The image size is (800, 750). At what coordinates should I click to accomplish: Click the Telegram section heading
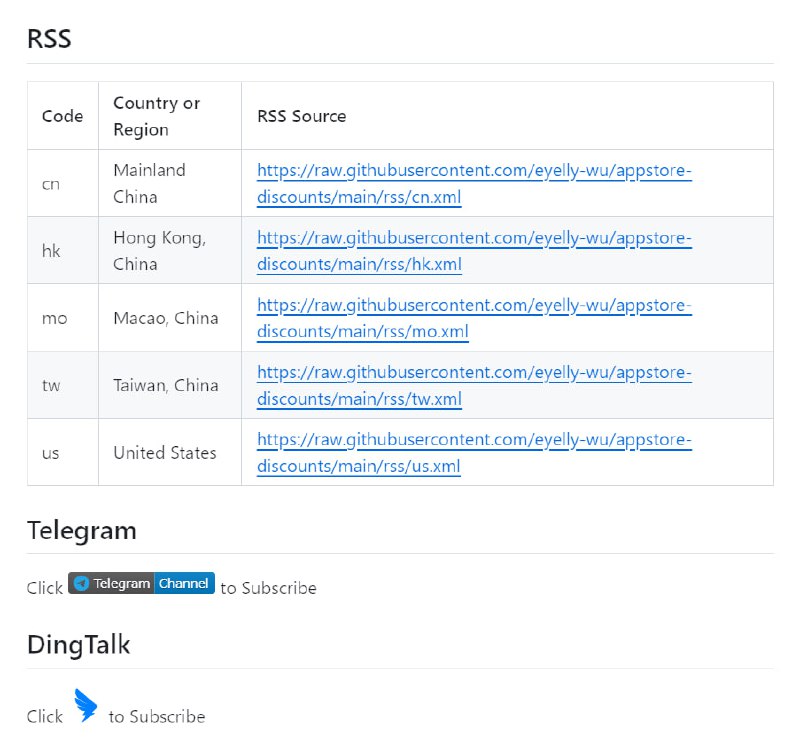82,531
